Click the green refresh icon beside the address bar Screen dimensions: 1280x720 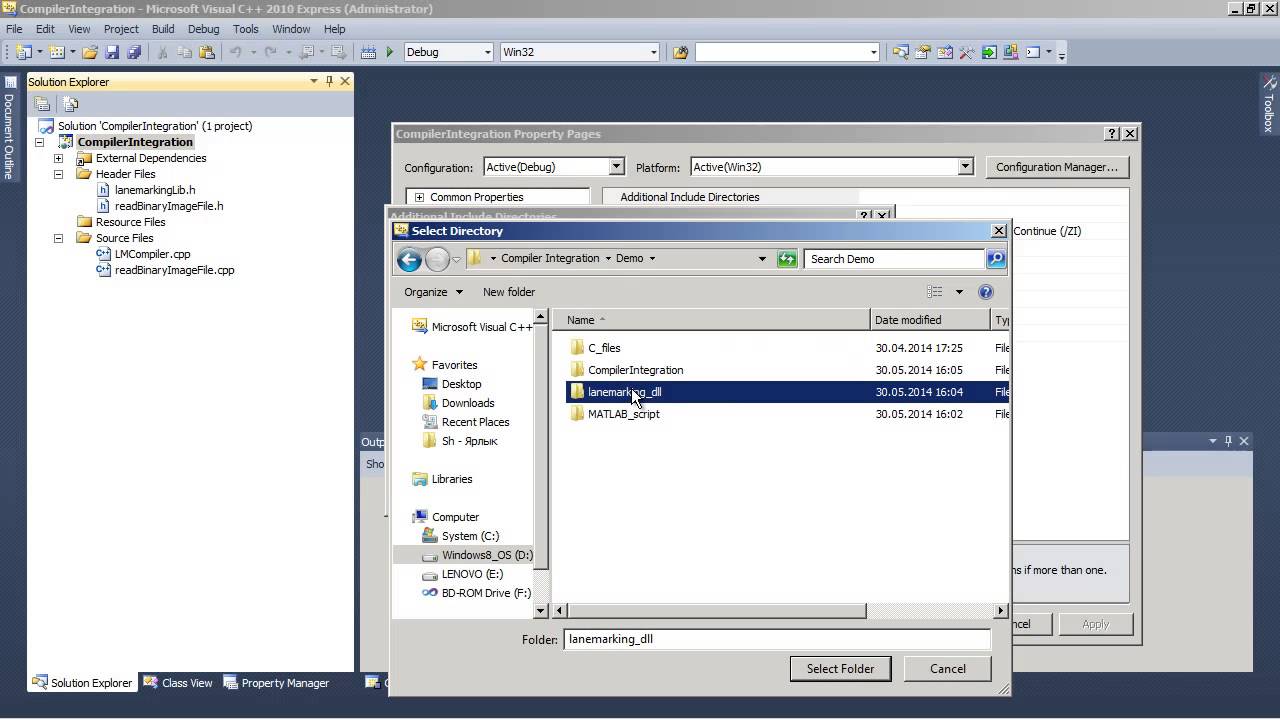pos(787,259)
